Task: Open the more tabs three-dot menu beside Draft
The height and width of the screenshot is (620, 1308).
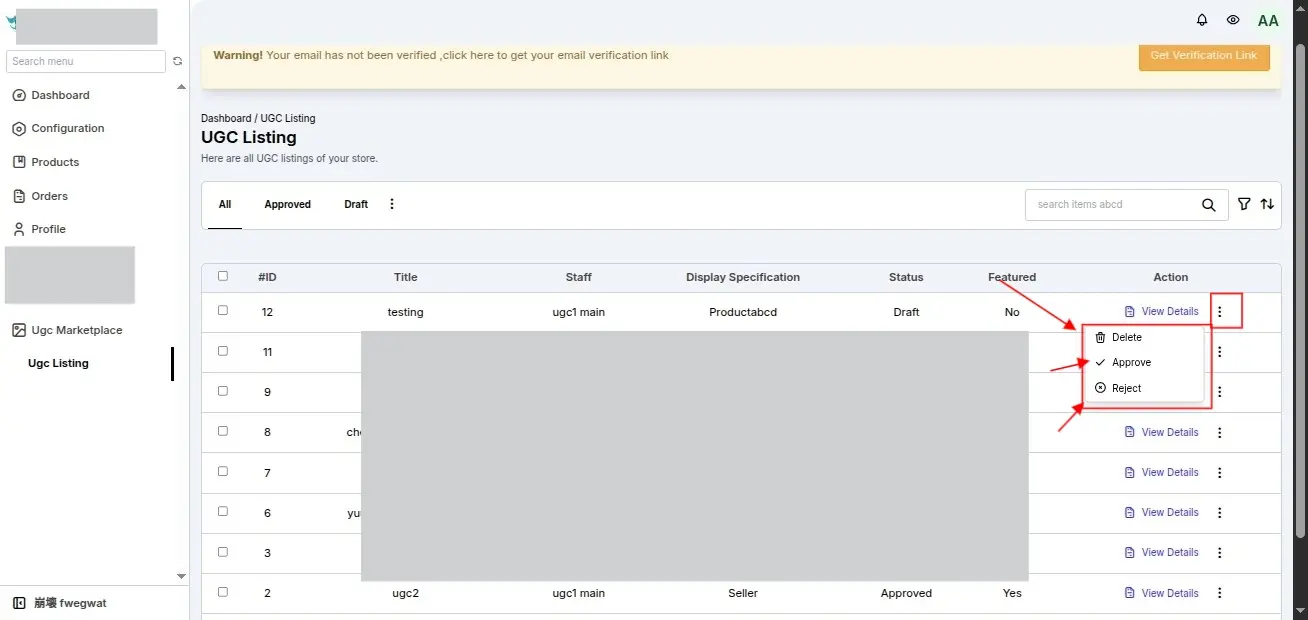Action: [x=392, y=204]
